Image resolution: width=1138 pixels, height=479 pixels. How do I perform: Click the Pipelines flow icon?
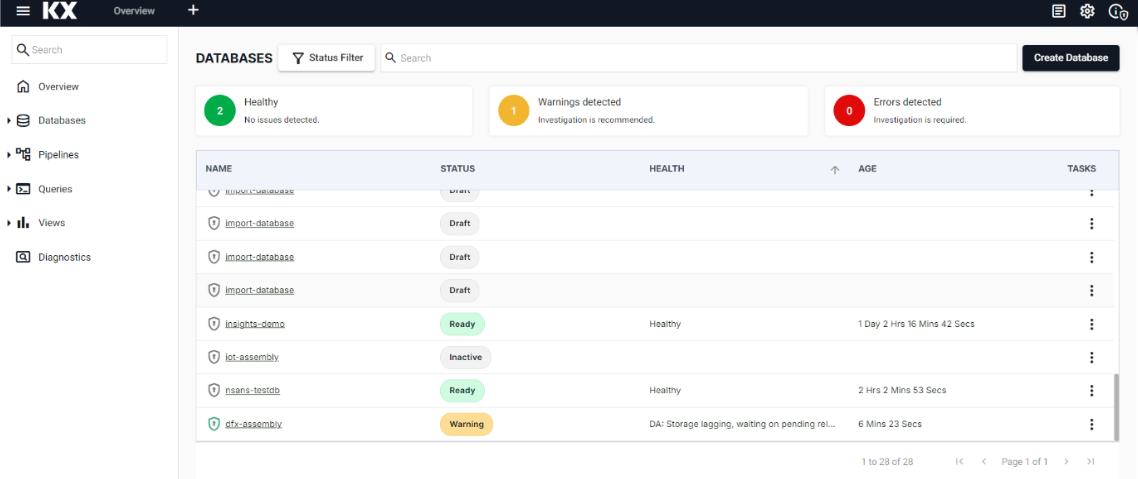(22, 155)
